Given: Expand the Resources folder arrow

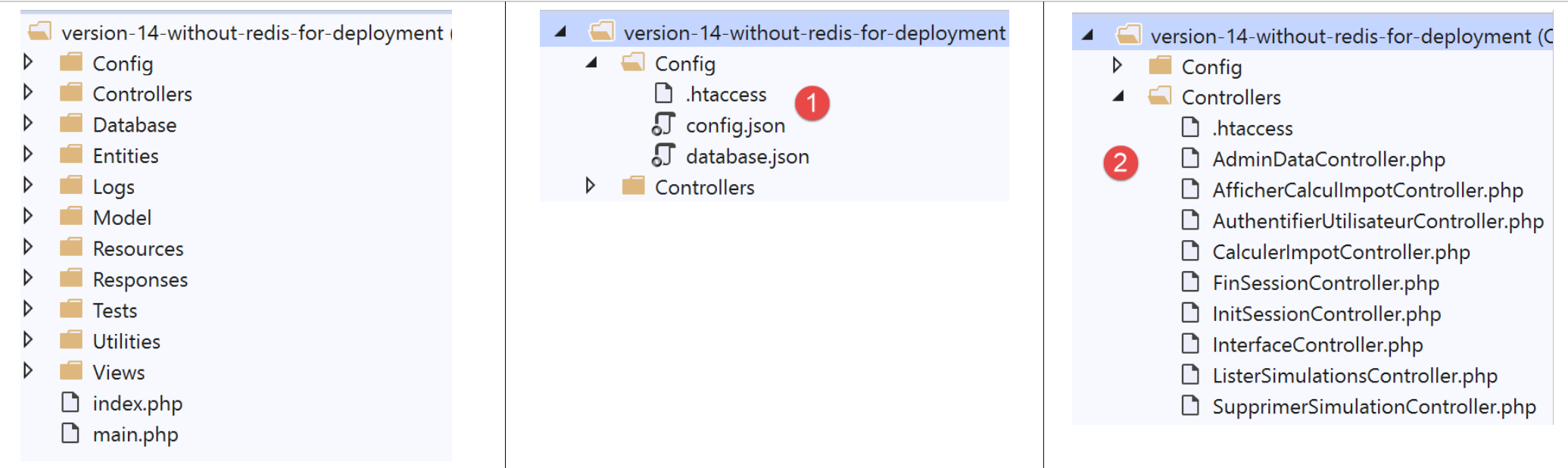Looking at the screenshot, I should point(29,248).
